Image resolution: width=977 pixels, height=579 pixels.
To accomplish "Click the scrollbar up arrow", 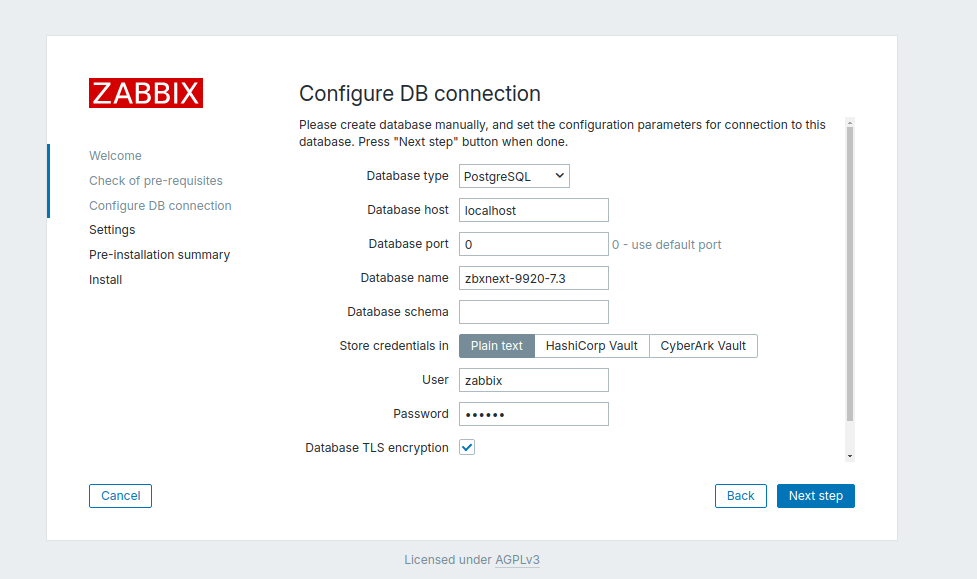I will [x=850, y=123].
